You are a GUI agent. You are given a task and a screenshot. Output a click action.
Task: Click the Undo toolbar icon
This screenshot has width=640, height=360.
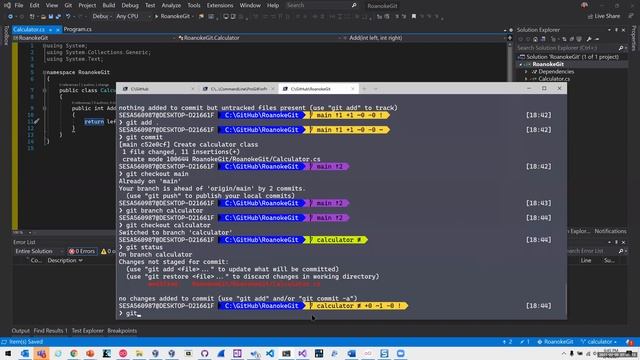(68, 16)
